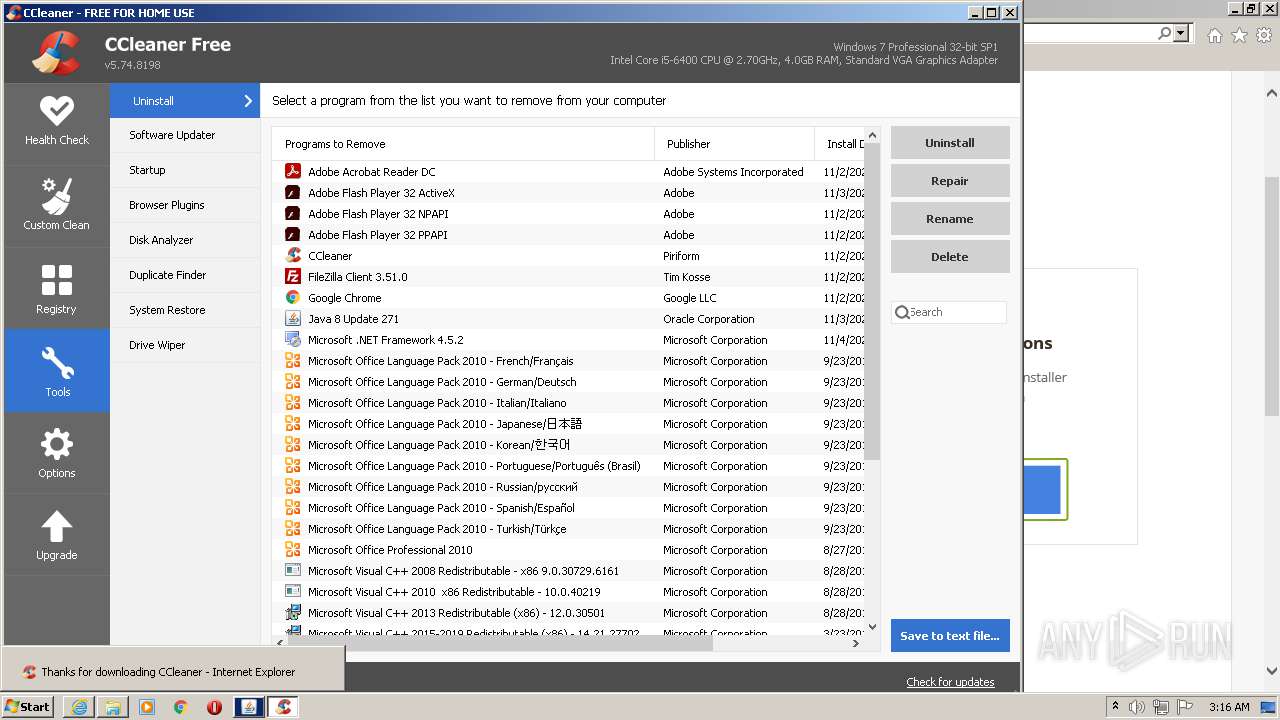
Task: Click the Rename button
Action: (x=950, y=219)
